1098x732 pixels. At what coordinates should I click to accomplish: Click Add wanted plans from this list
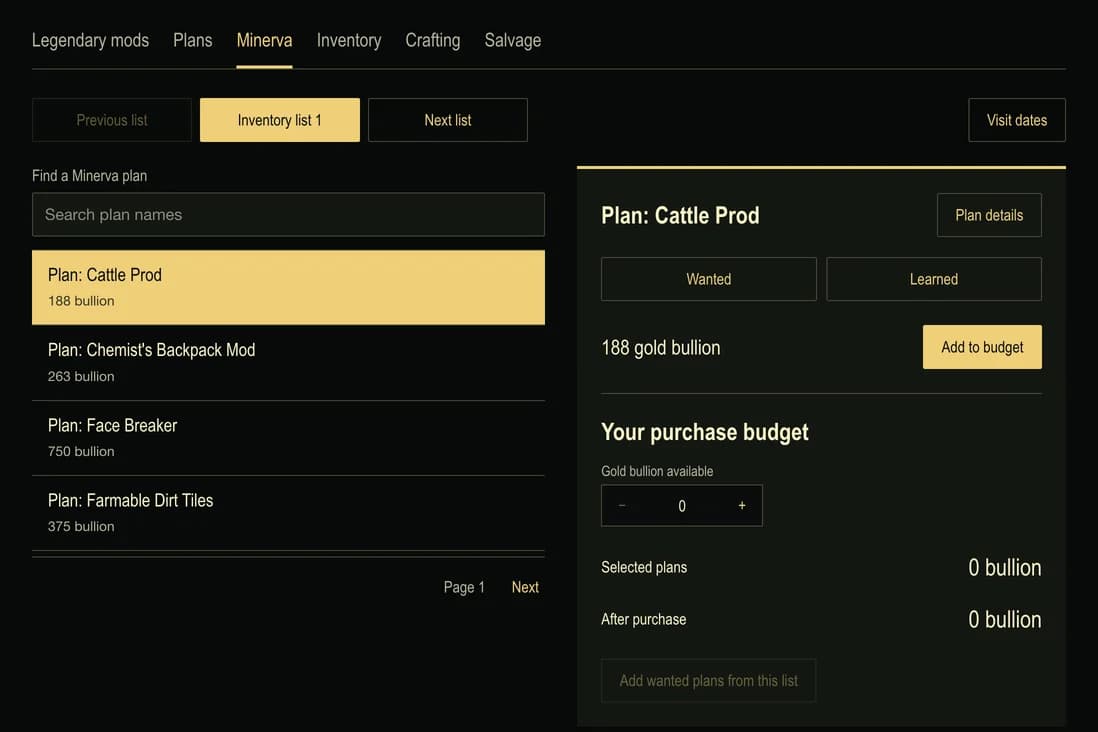[709, 680]
